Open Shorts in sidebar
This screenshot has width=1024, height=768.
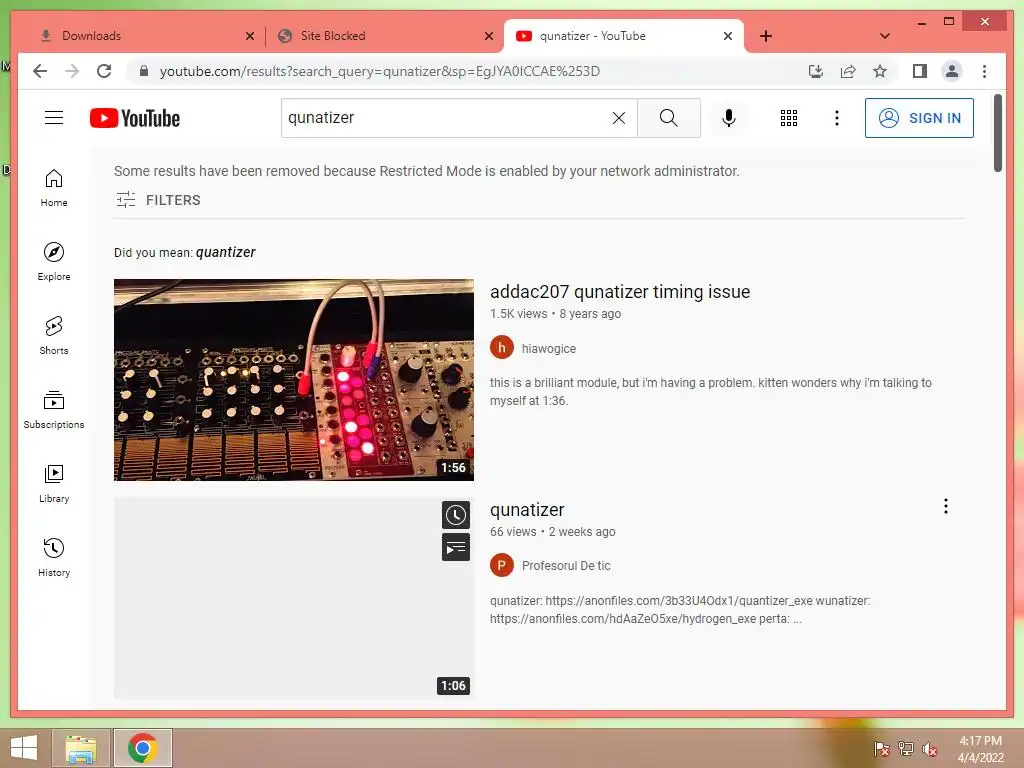click(54, 335)
